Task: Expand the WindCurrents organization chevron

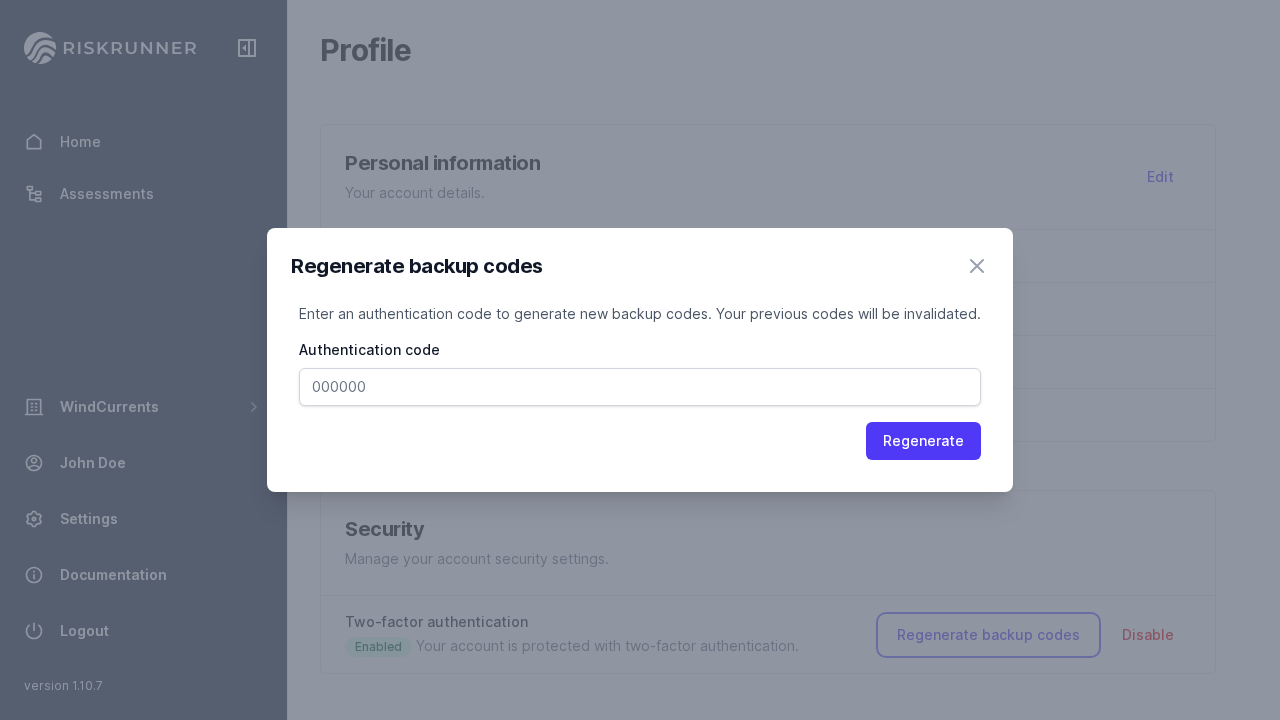Action: 254,407
